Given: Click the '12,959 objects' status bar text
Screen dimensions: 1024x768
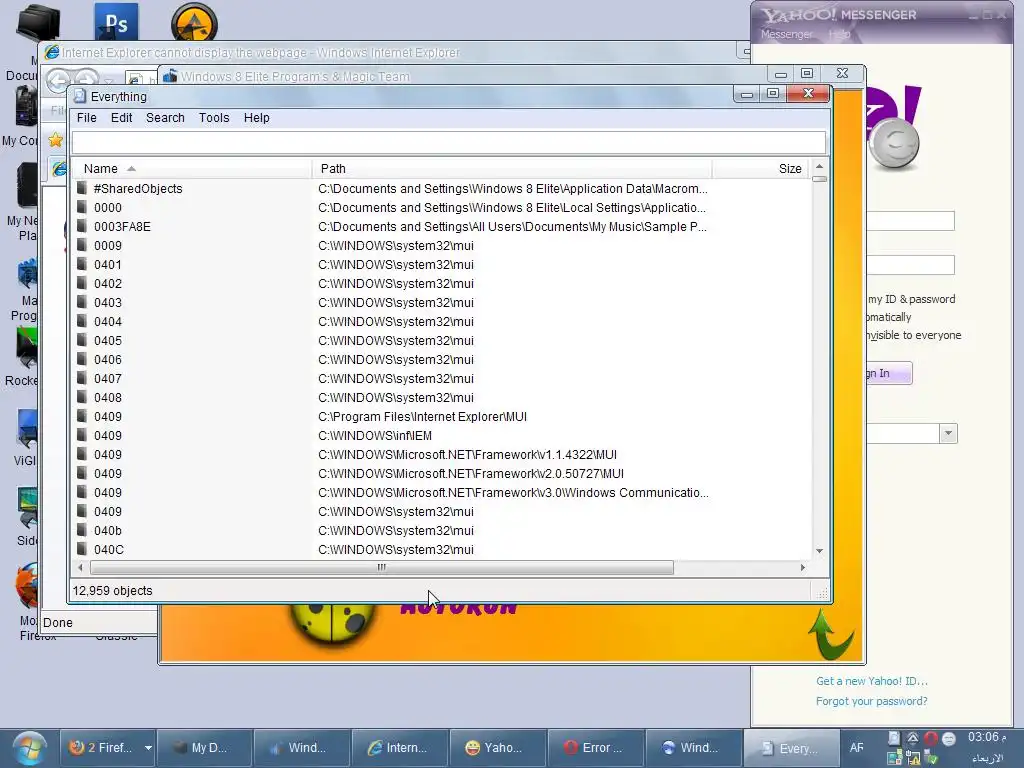Looking at the screenshot, I should click(112, 590).
